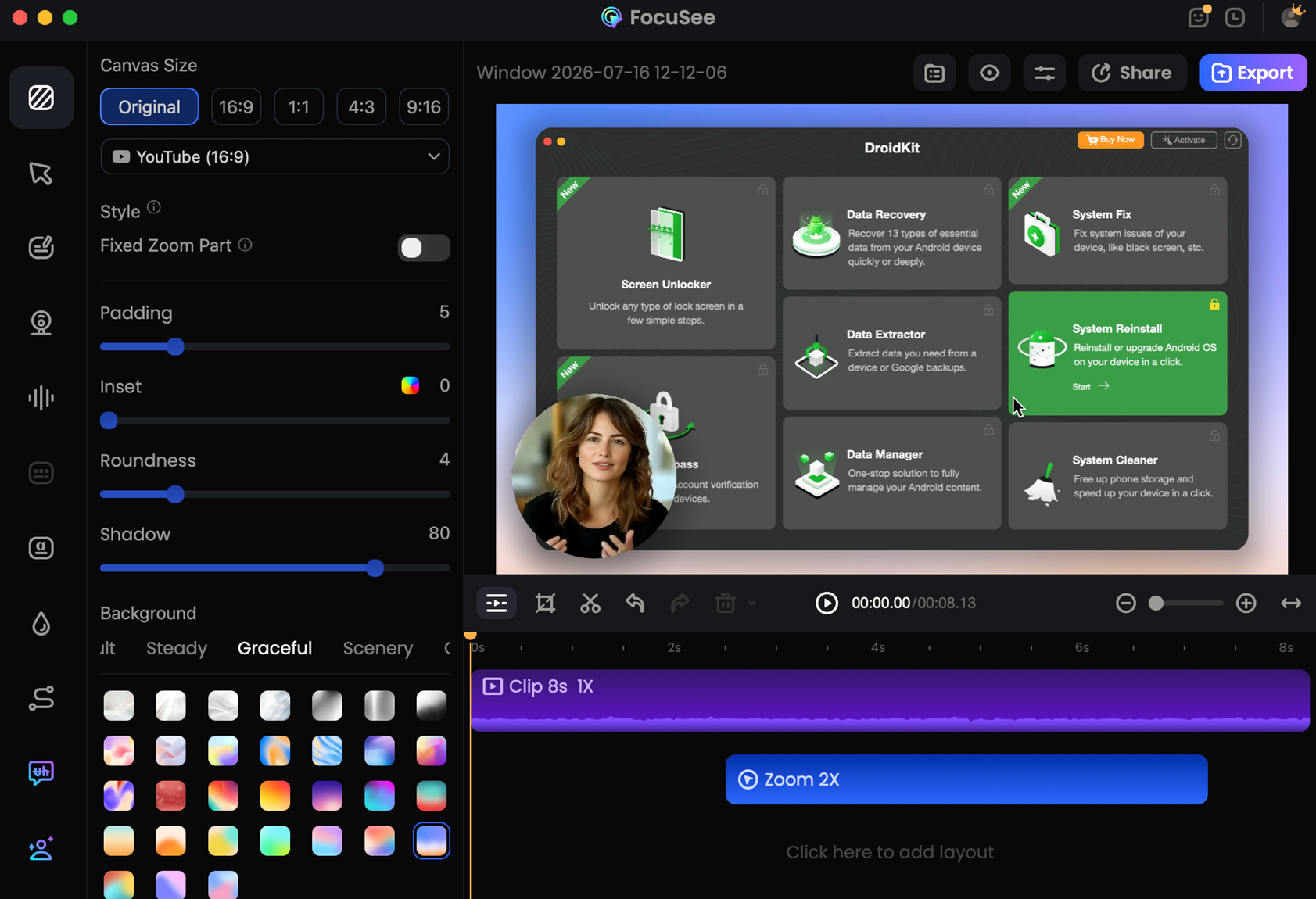Toggle the timeline track layout icon

coord(497,603)
